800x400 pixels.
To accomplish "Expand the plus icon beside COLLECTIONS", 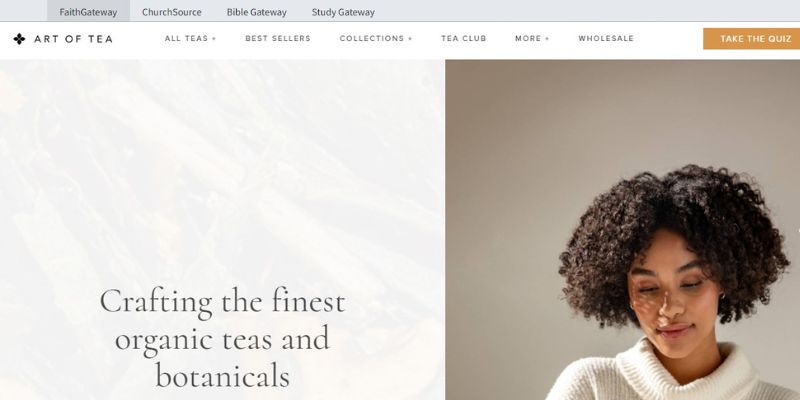I will tap(410, 39).
